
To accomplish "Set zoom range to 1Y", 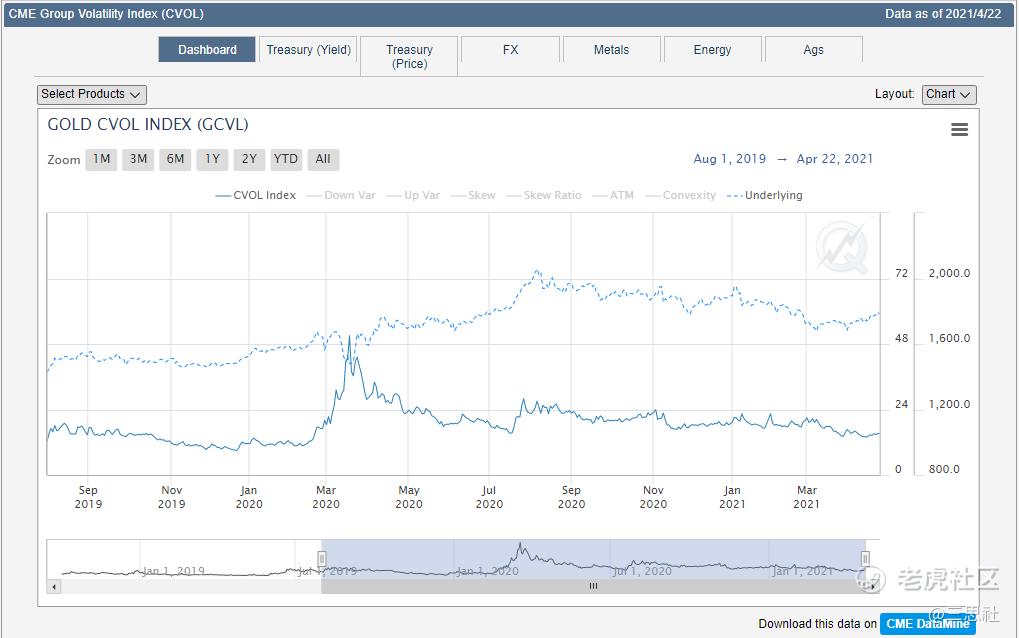I will (212, 159).
